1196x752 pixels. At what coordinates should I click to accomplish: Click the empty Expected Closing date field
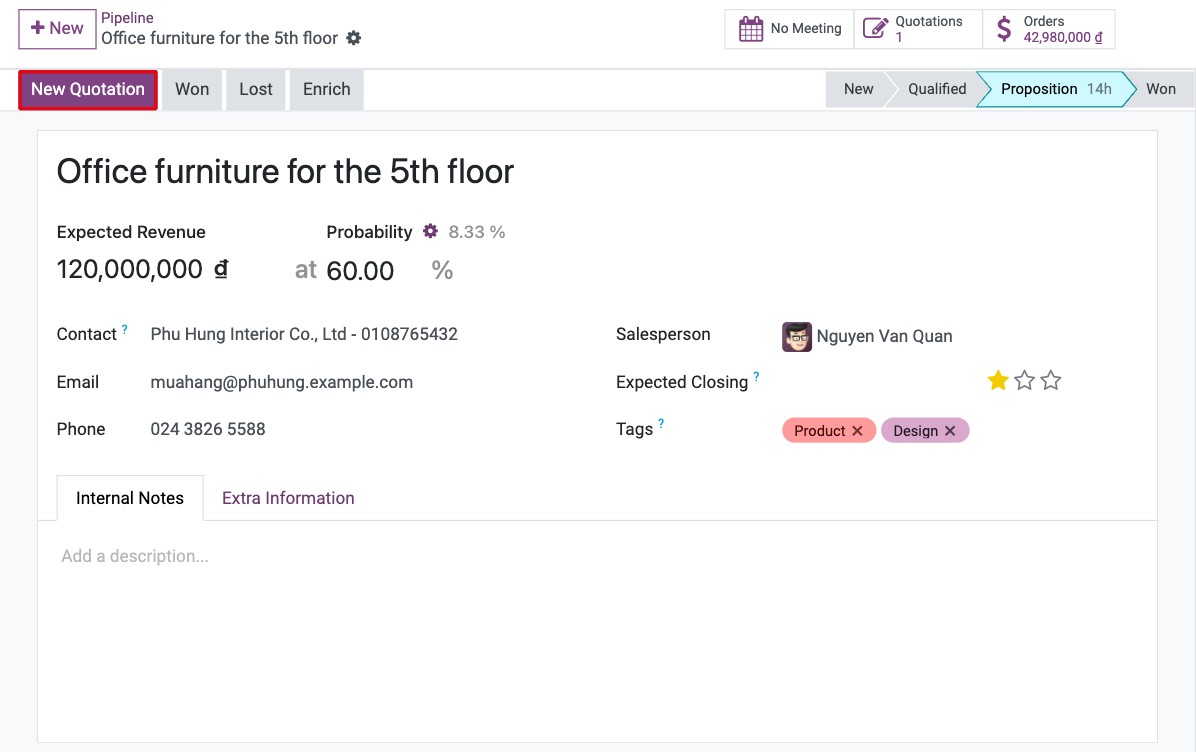pyautogui.click(x=877, y=381)
